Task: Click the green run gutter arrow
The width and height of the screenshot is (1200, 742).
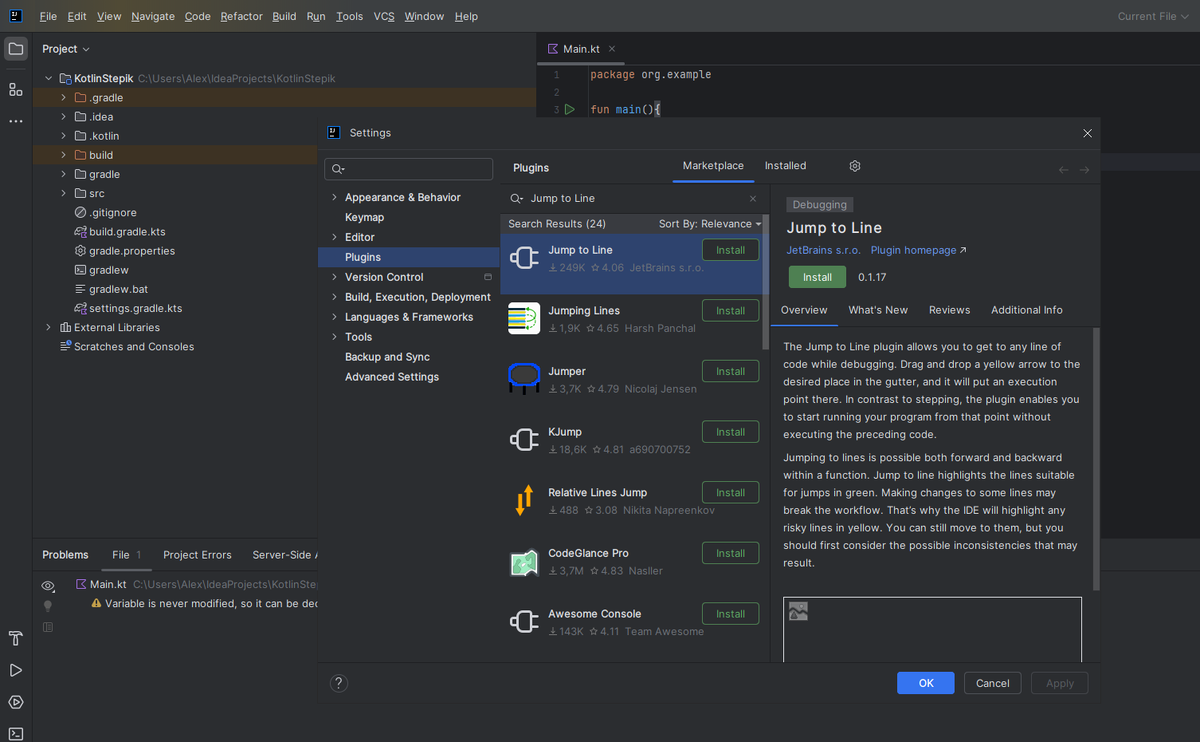Action: (x=569, y=109)
